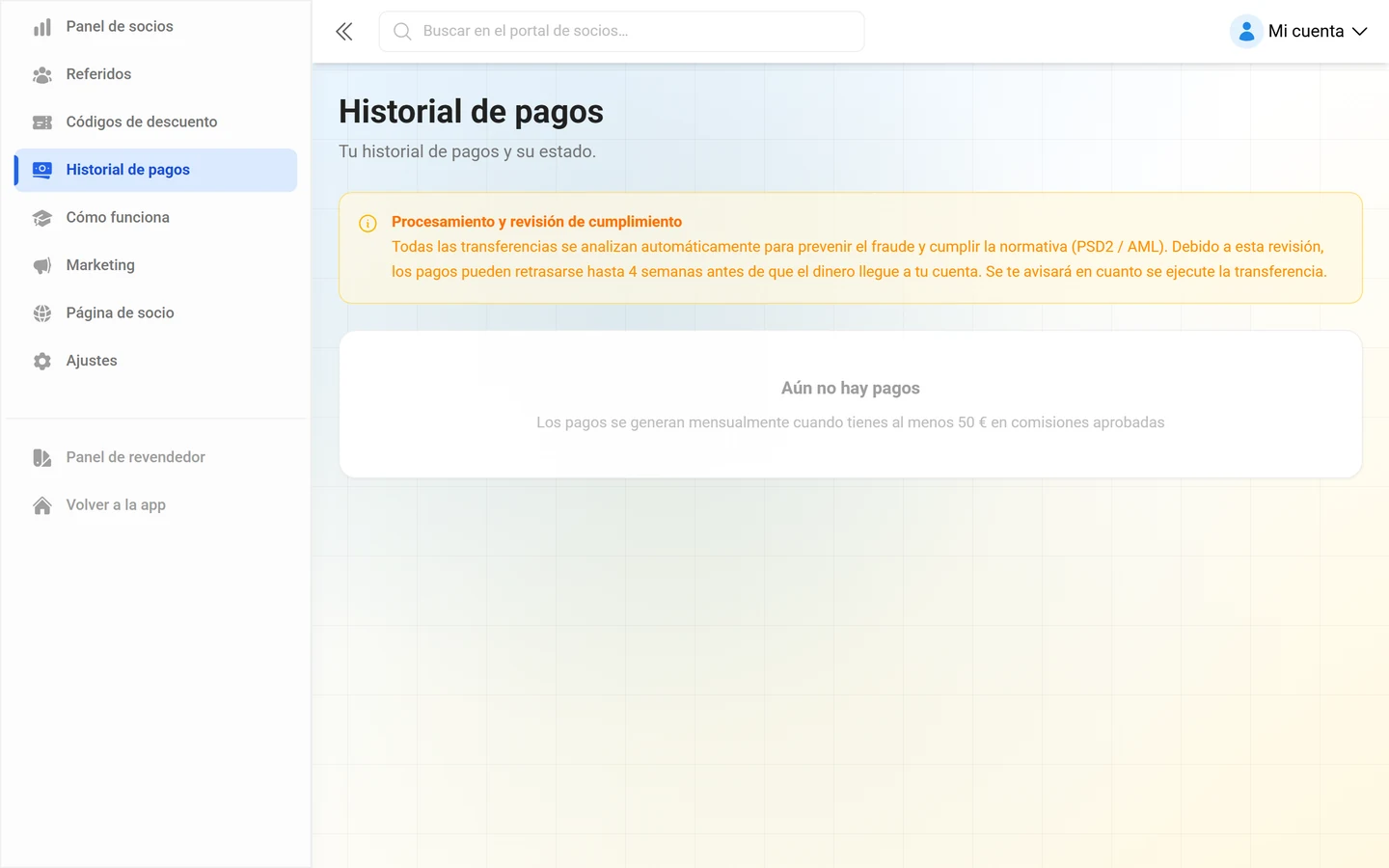This screenshot has height=868, width=1389.
Task: Click the Cómo funciona graduation cap icon
Action: click(42, 218)
